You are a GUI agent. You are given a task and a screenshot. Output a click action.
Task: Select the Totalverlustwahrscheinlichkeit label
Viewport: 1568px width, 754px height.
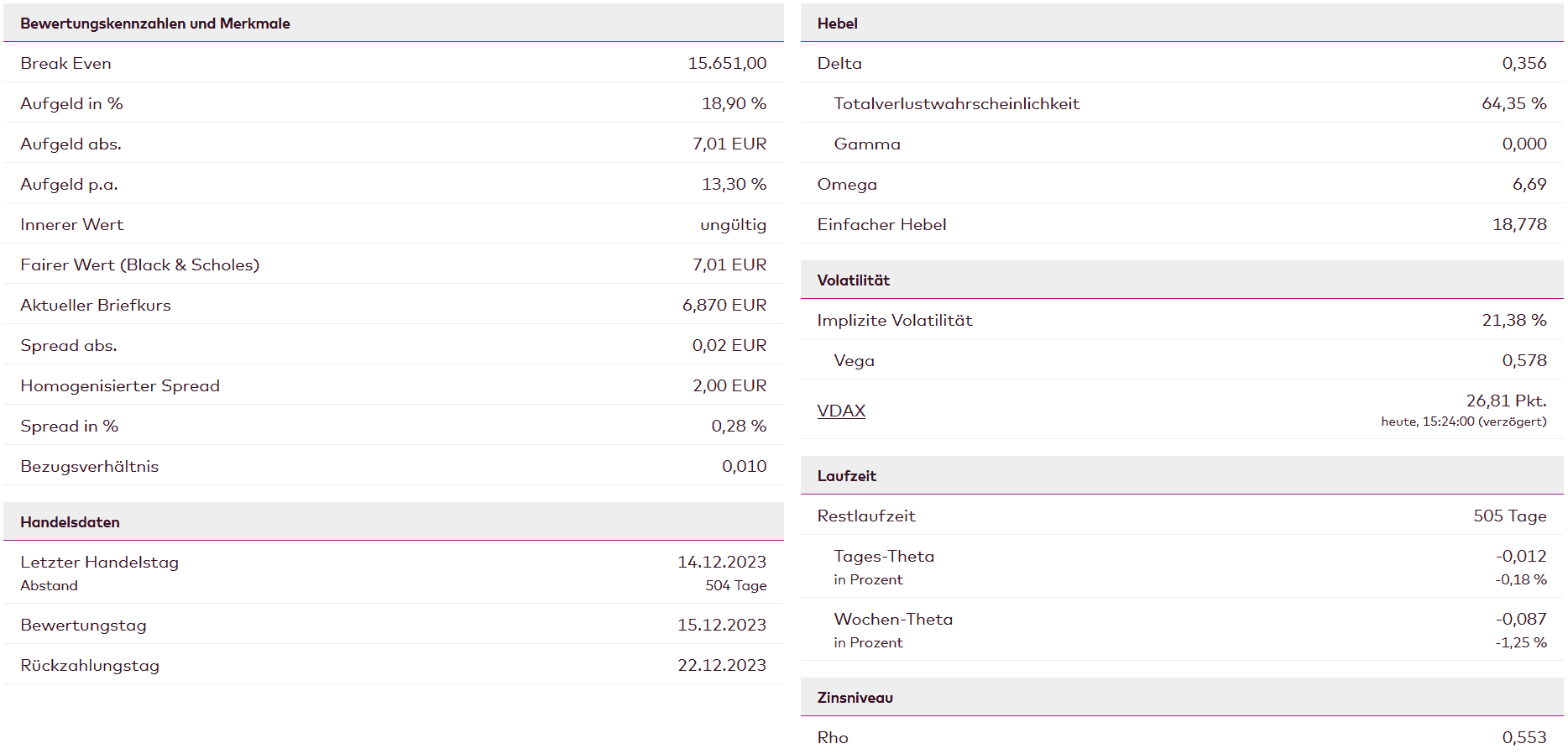[956, 103]
